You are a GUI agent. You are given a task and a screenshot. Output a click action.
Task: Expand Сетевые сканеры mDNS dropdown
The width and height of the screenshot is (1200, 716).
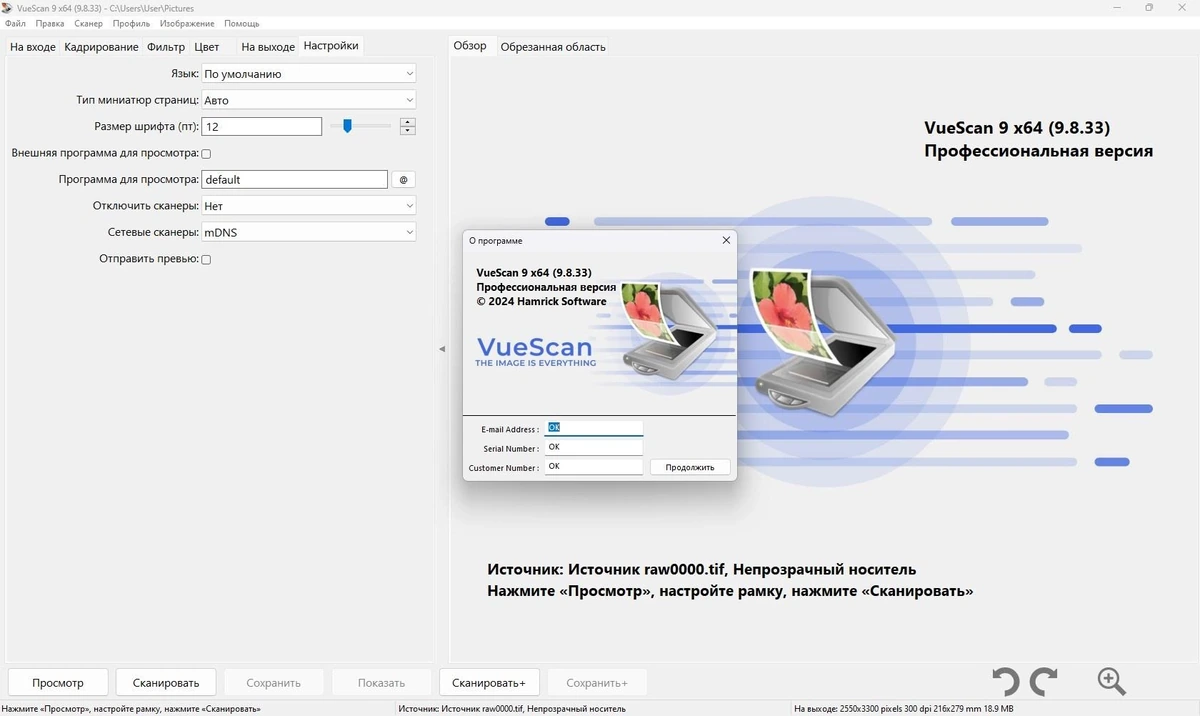pos(309,232)
